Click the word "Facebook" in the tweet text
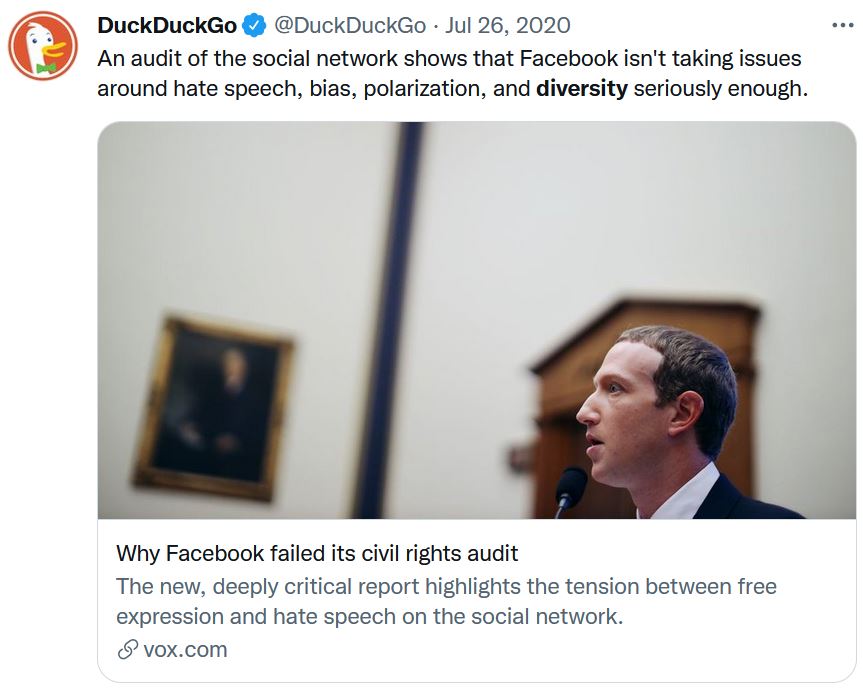 [x=567, y=59]
